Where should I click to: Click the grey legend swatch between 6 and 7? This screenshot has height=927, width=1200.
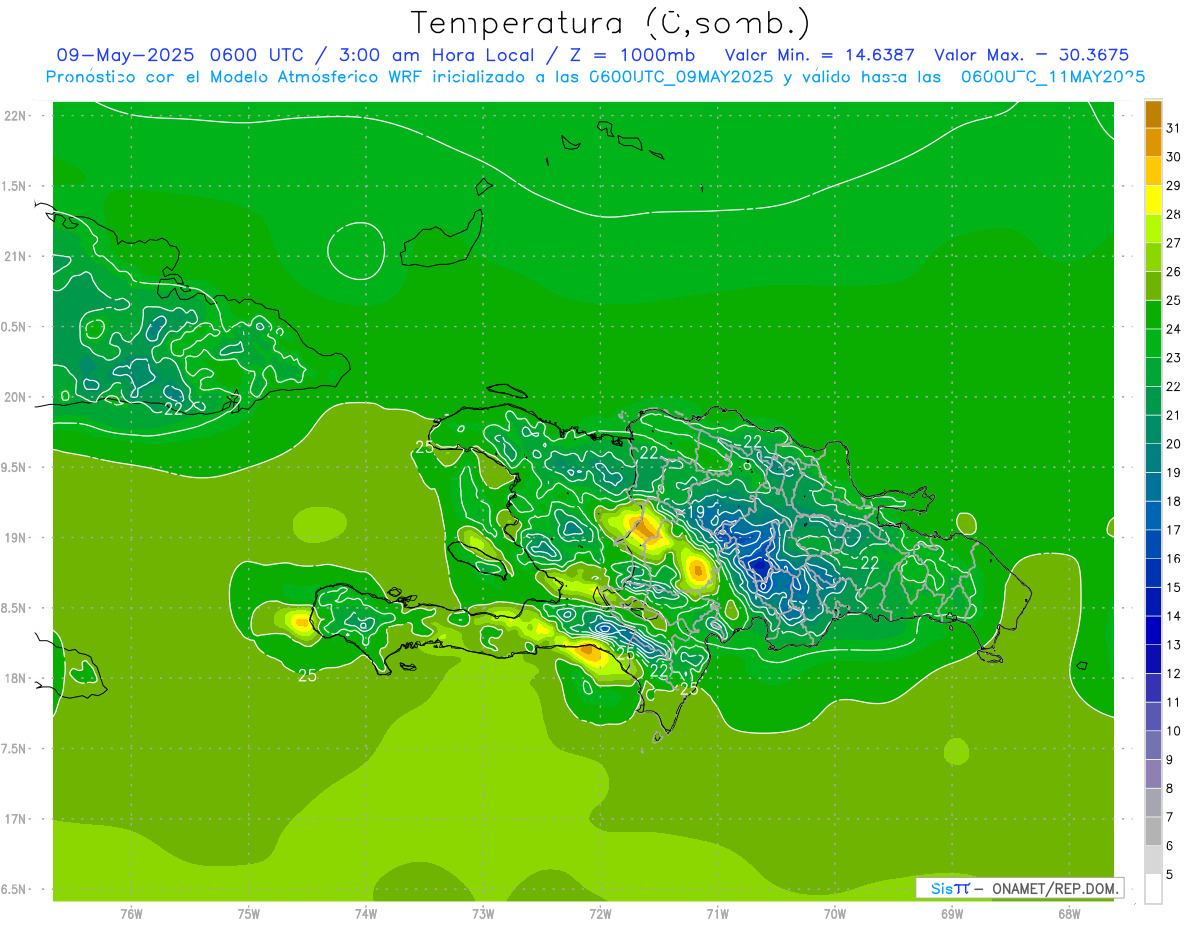tap(1153, 831)
